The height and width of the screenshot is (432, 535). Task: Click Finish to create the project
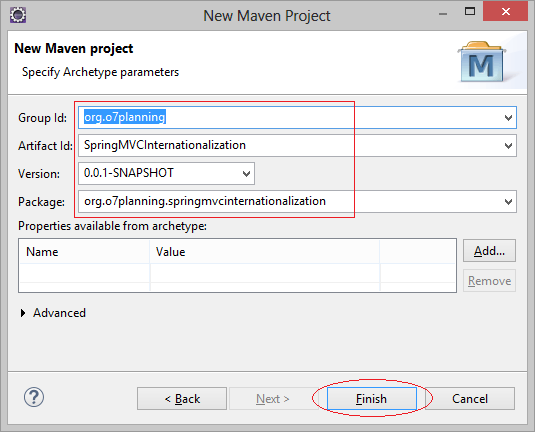[x=372, y=399]
